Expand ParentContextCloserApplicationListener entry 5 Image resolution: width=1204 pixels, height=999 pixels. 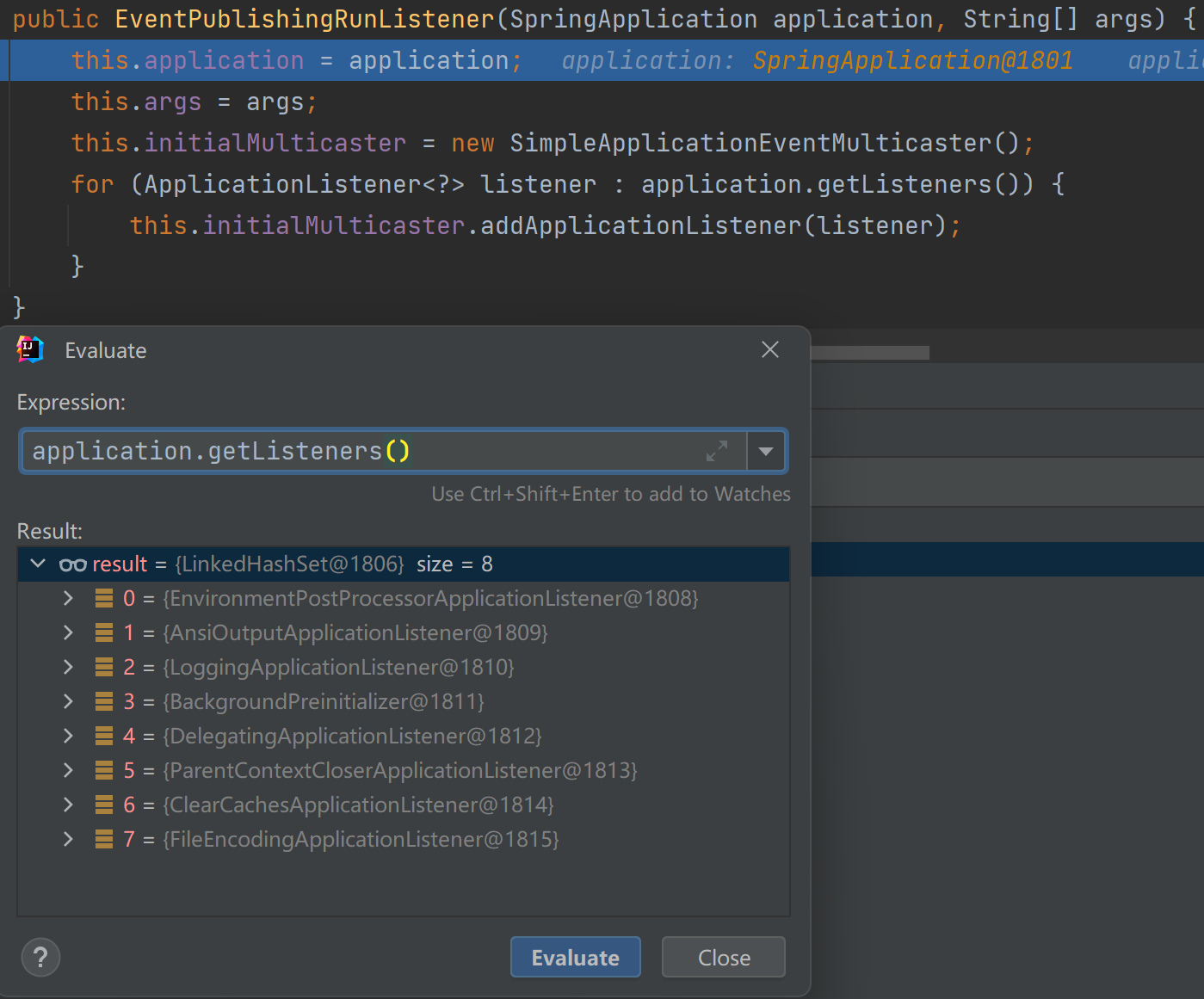click(68, 770)
